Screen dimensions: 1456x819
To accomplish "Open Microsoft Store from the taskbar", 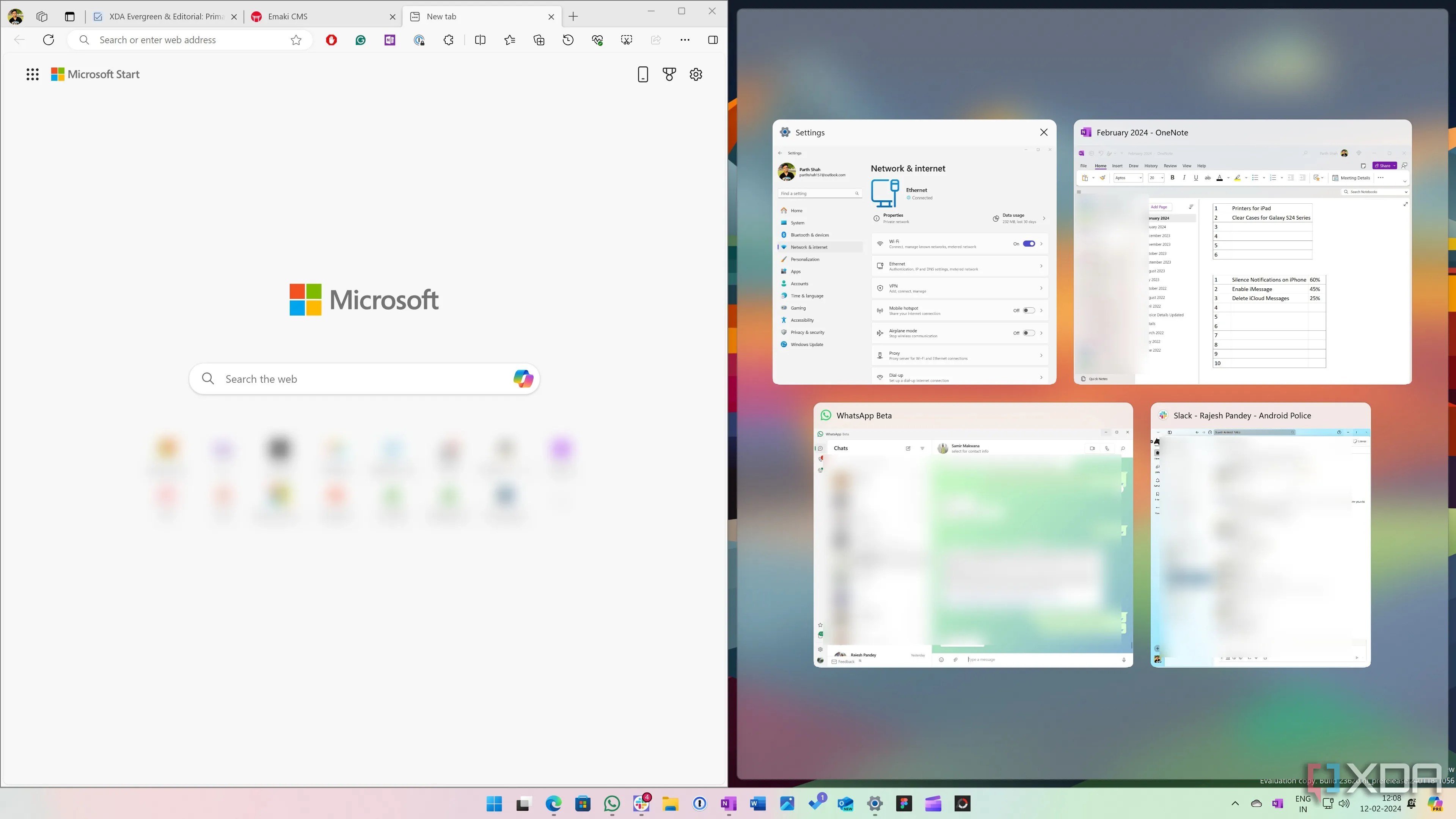I will click(x=583, y=803).
